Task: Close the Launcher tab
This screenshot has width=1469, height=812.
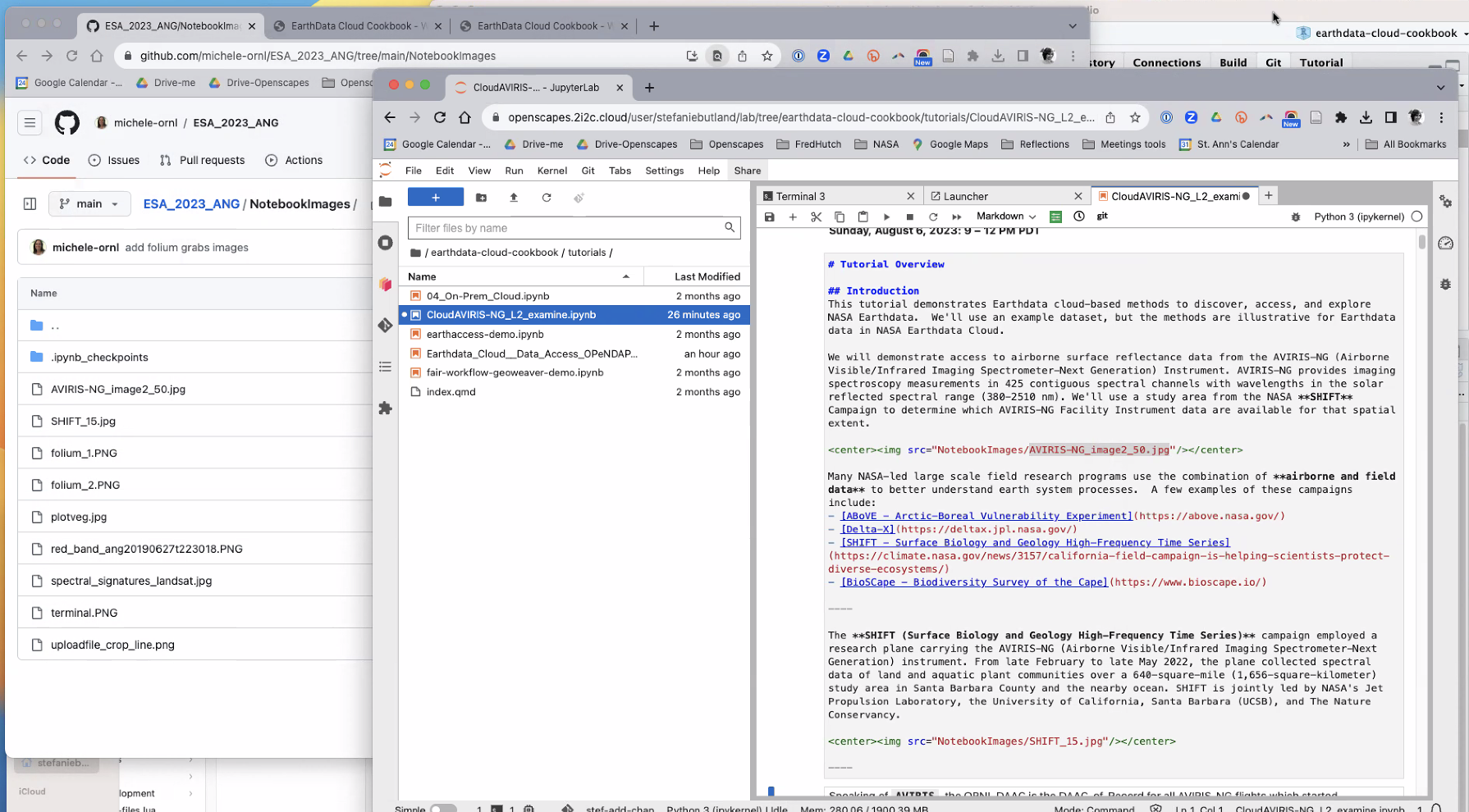Action: coord(1078,196)
